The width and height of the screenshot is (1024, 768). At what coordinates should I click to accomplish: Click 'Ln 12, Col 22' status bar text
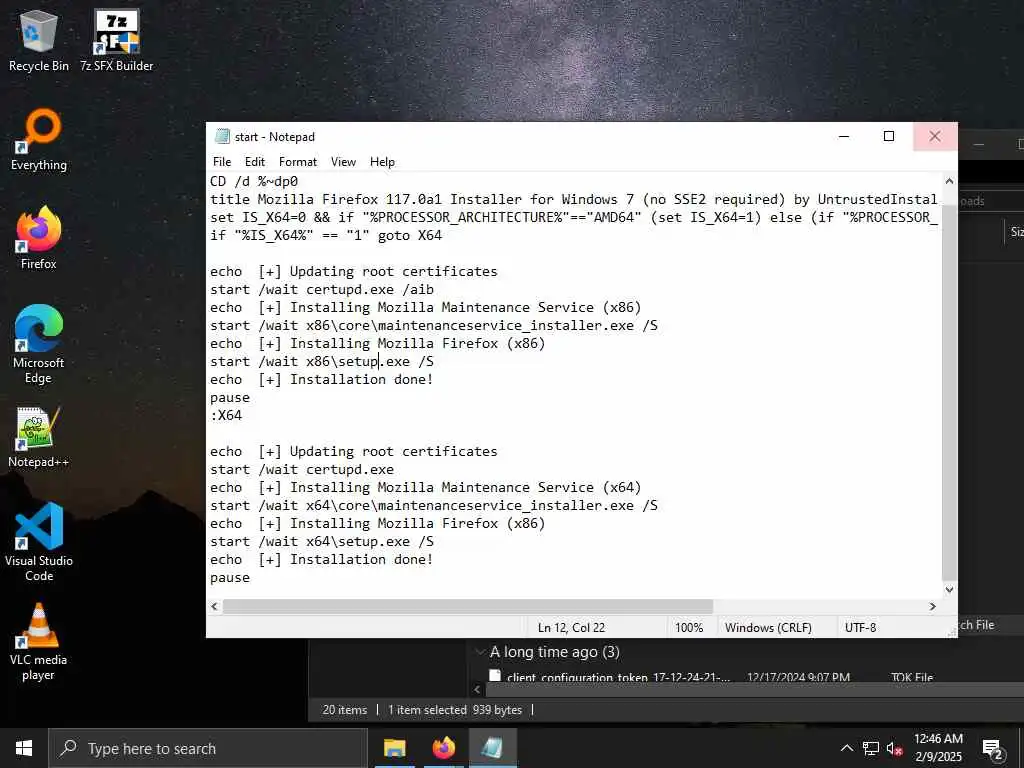click(571, 628)
